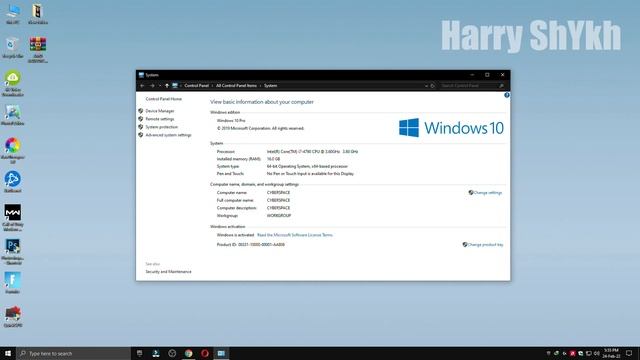Screen dimensions: 640x360
Task: Open Google Chrome from the taskbar
Action: 188,353
